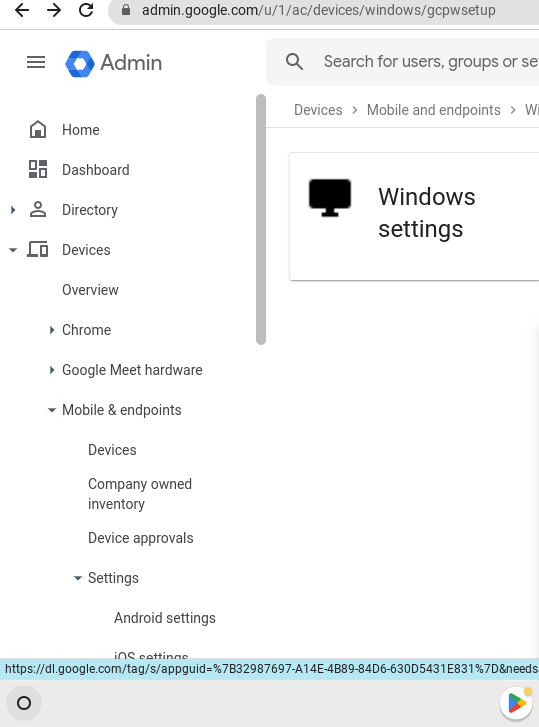Viewport: 539px width, 727px height.
Task: Collapse the Settings subsection arrow
Action: (x=78, y=578)
